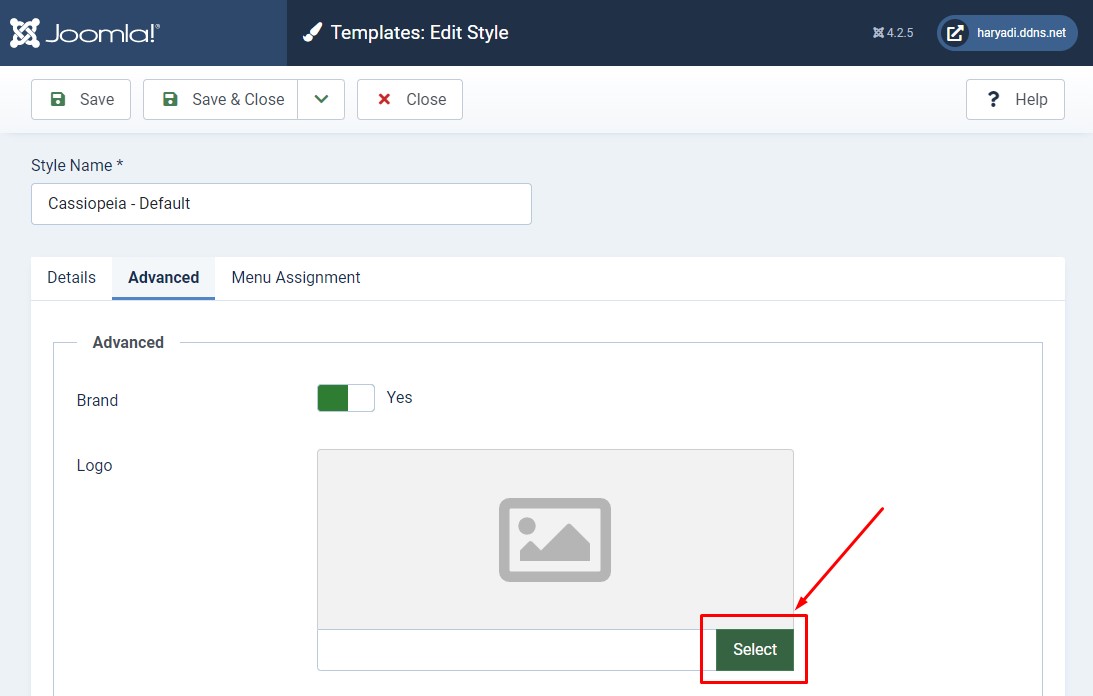
Task: Click the Yes label beside Brand switch
Action: click(x=399, y=397)
